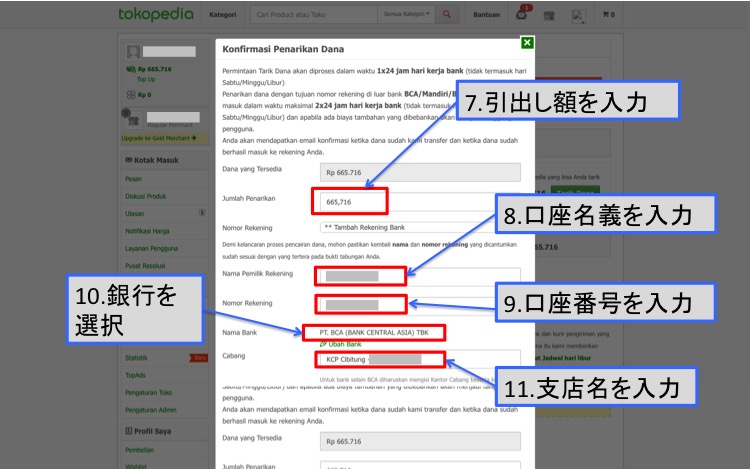The height and width of the screenshot is (469, 750).
Task: Open Pusat Resolusi in the sidebar
Action: pyautogui.click(x=145, y=266)
